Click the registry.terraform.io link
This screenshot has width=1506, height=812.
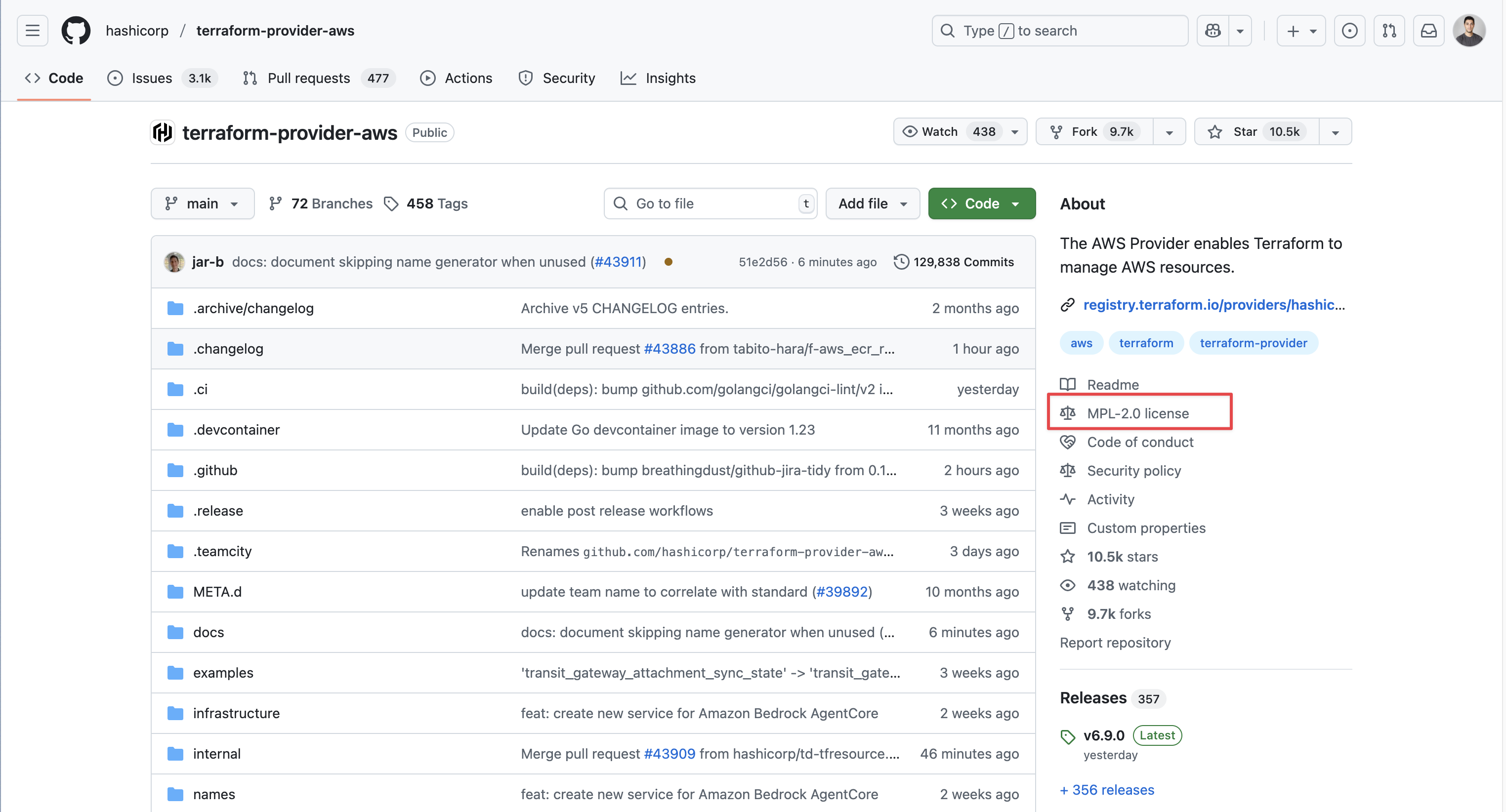[1213, 305]
